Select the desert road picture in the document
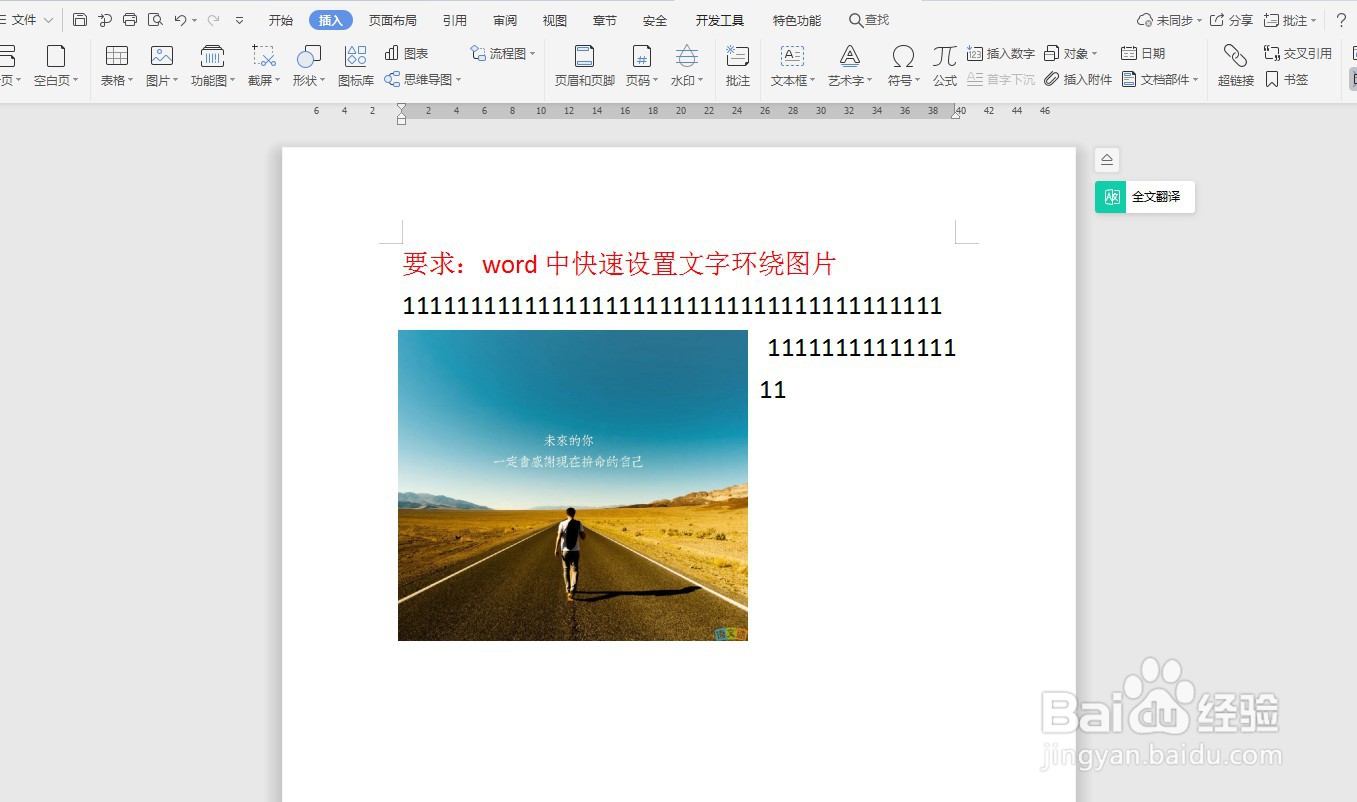Screen dimensions: 1357x802 coord(573,485)
